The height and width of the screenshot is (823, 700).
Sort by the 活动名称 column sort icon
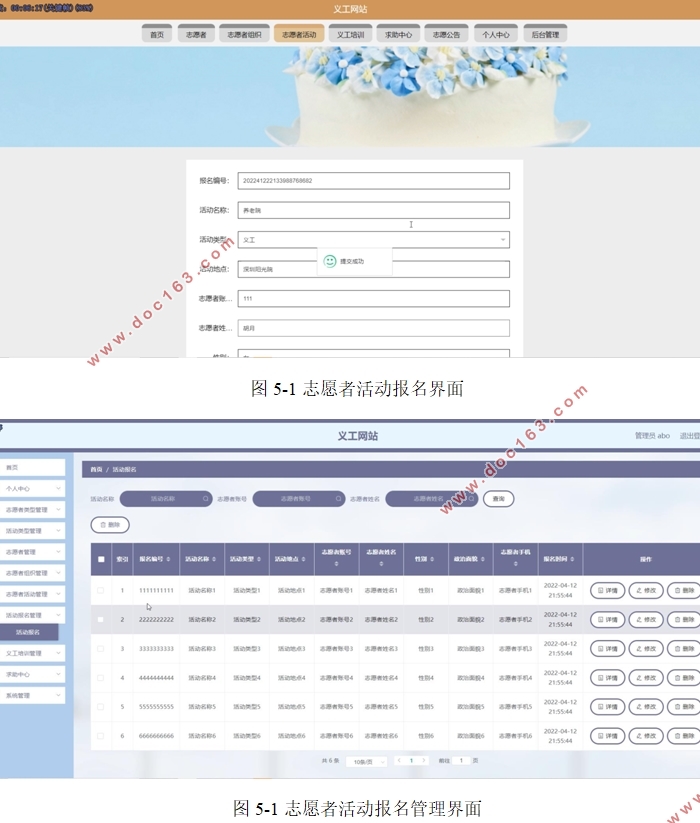pos(214,559)
